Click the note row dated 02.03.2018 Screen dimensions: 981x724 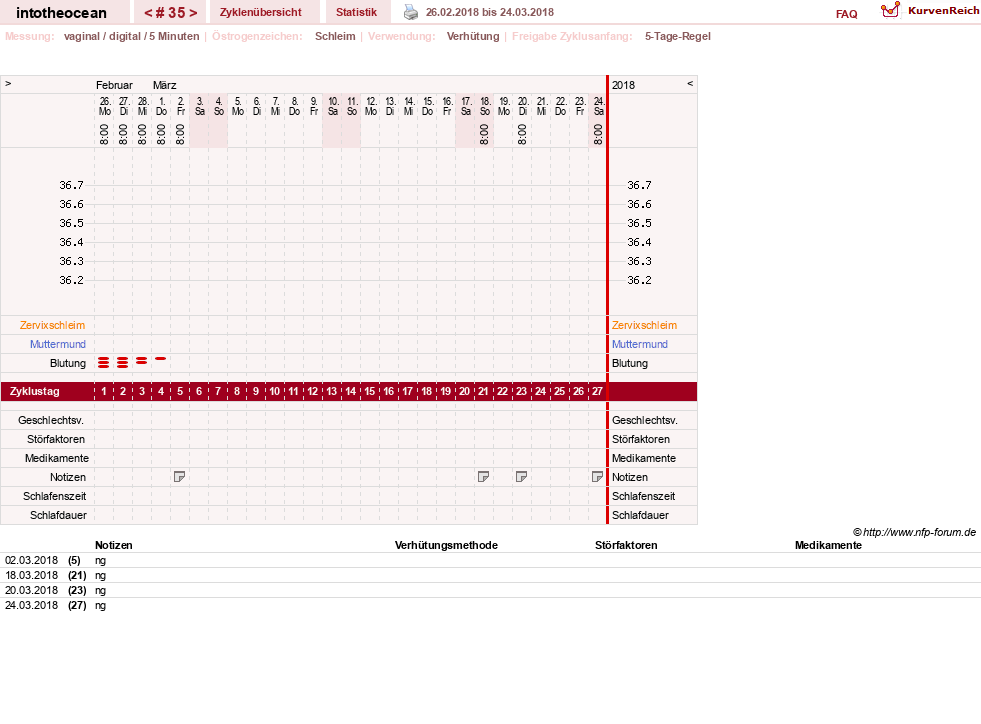pyautogui.click(x=490, y=560)
